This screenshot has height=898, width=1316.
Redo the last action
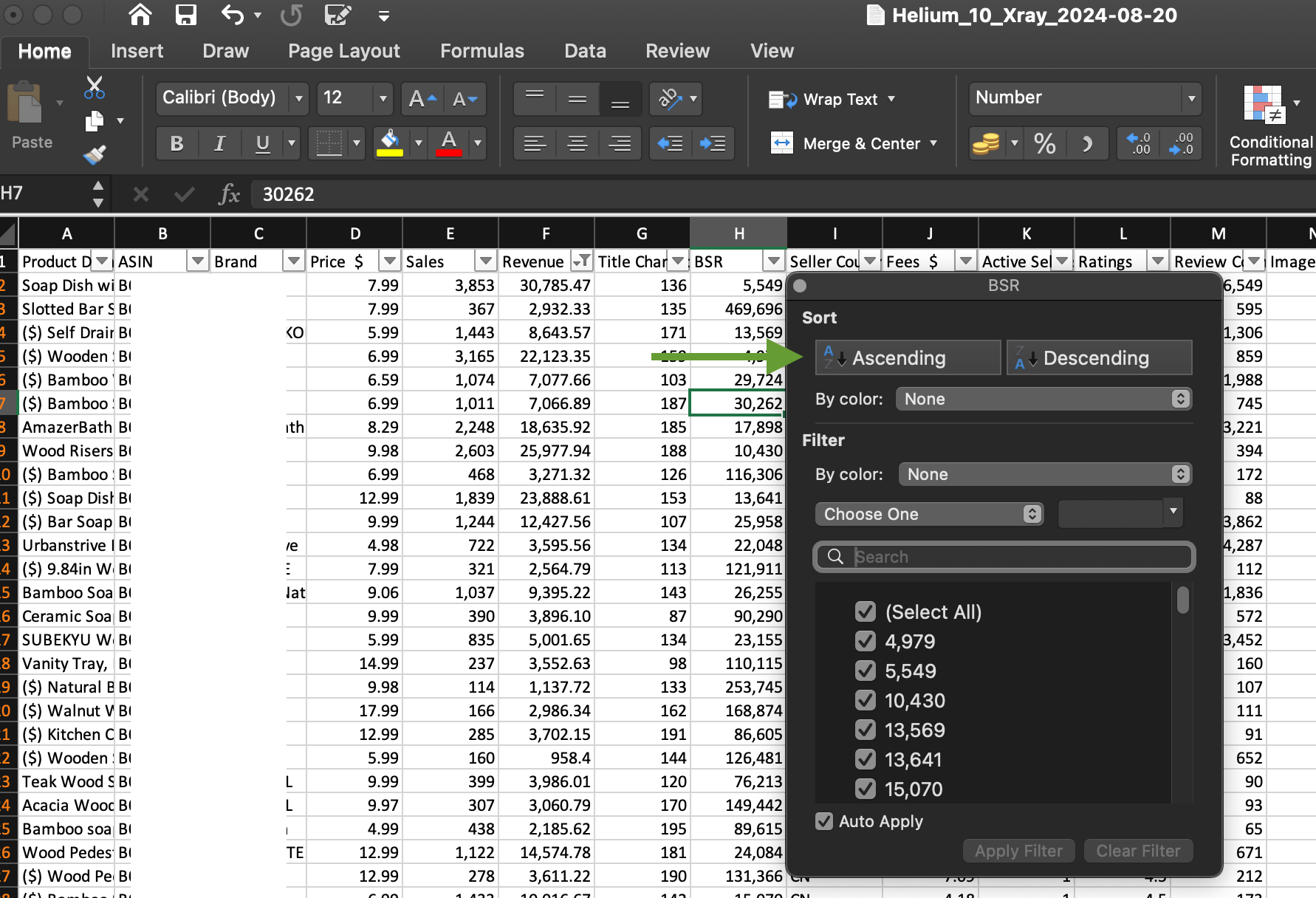click(291, 15)
